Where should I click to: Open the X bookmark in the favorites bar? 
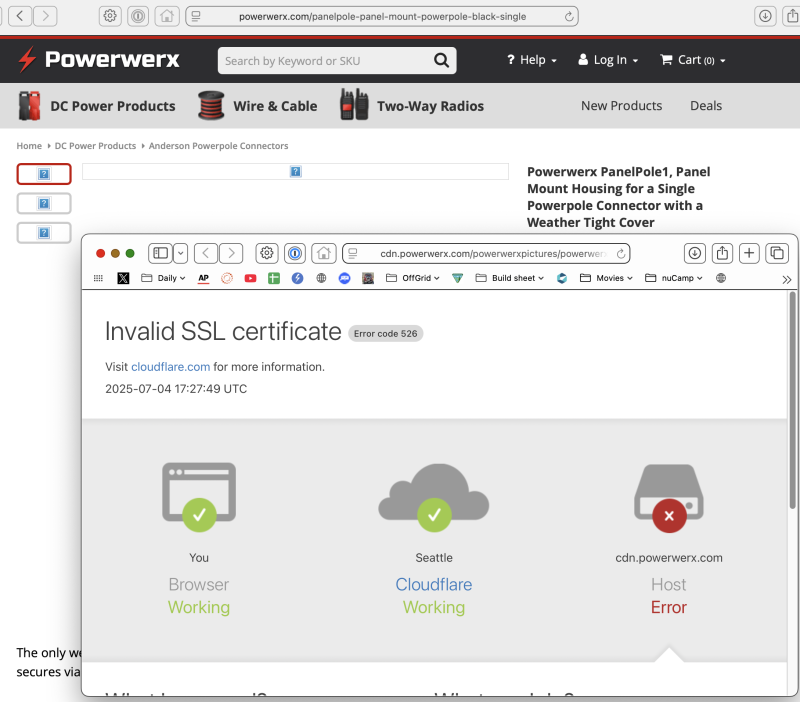pyautogui.click(x=123, y=278)
